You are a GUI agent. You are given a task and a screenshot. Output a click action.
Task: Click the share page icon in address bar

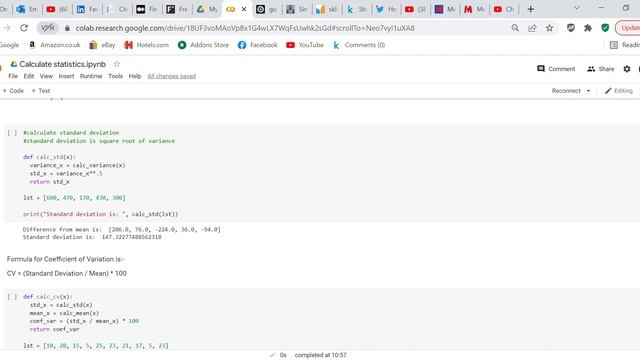(532, 28)
